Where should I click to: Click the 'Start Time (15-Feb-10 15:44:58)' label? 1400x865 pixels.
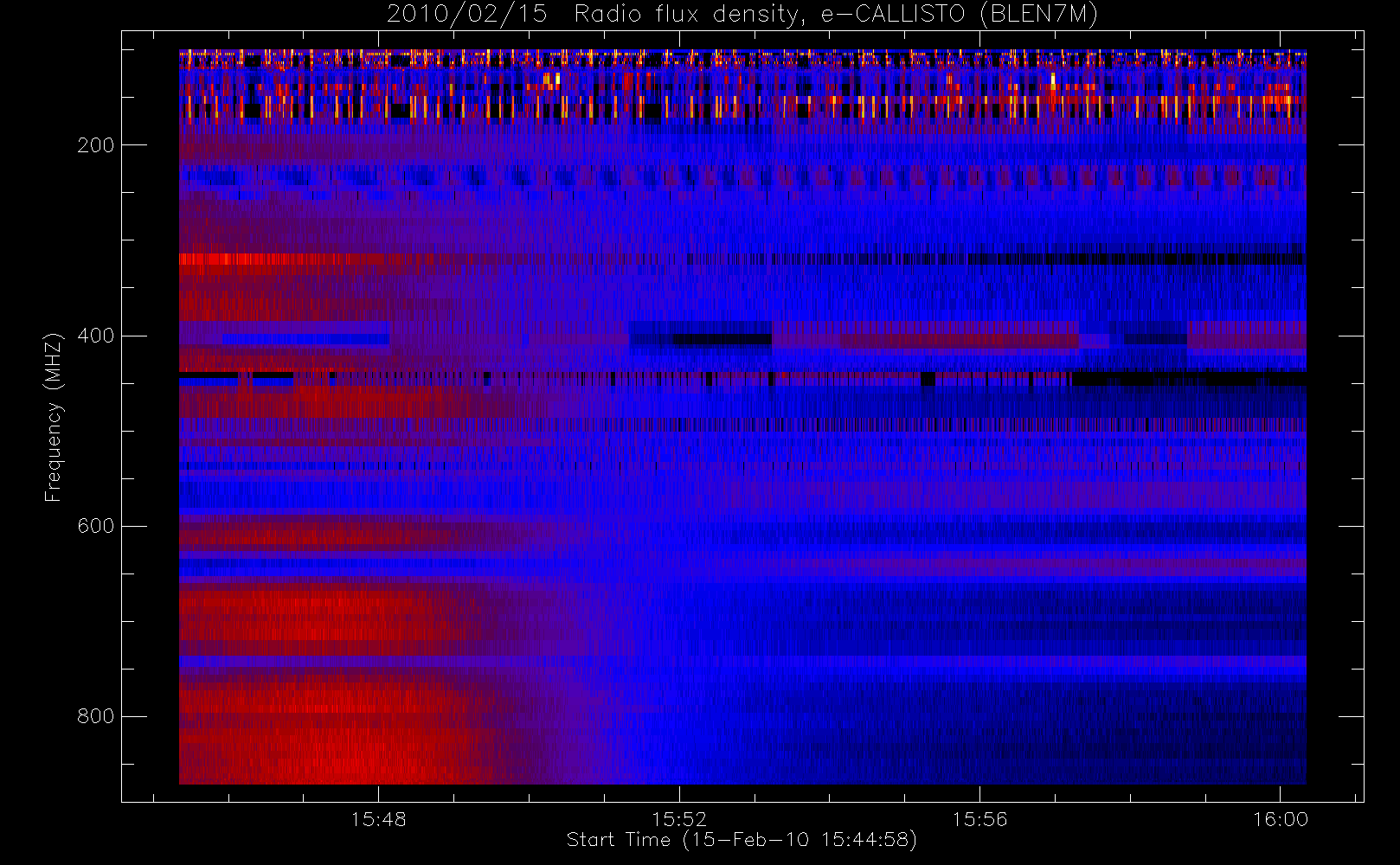tap(742, 840)
